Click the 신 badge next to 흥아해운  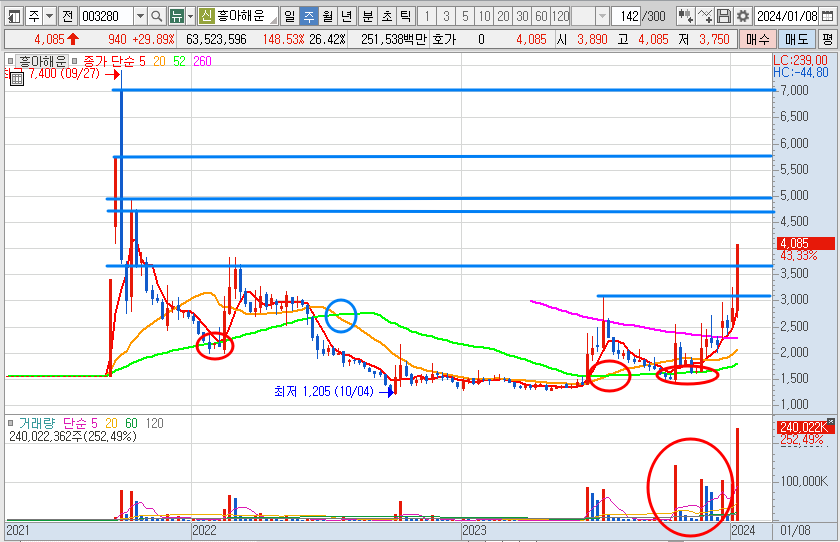[206, 16]
